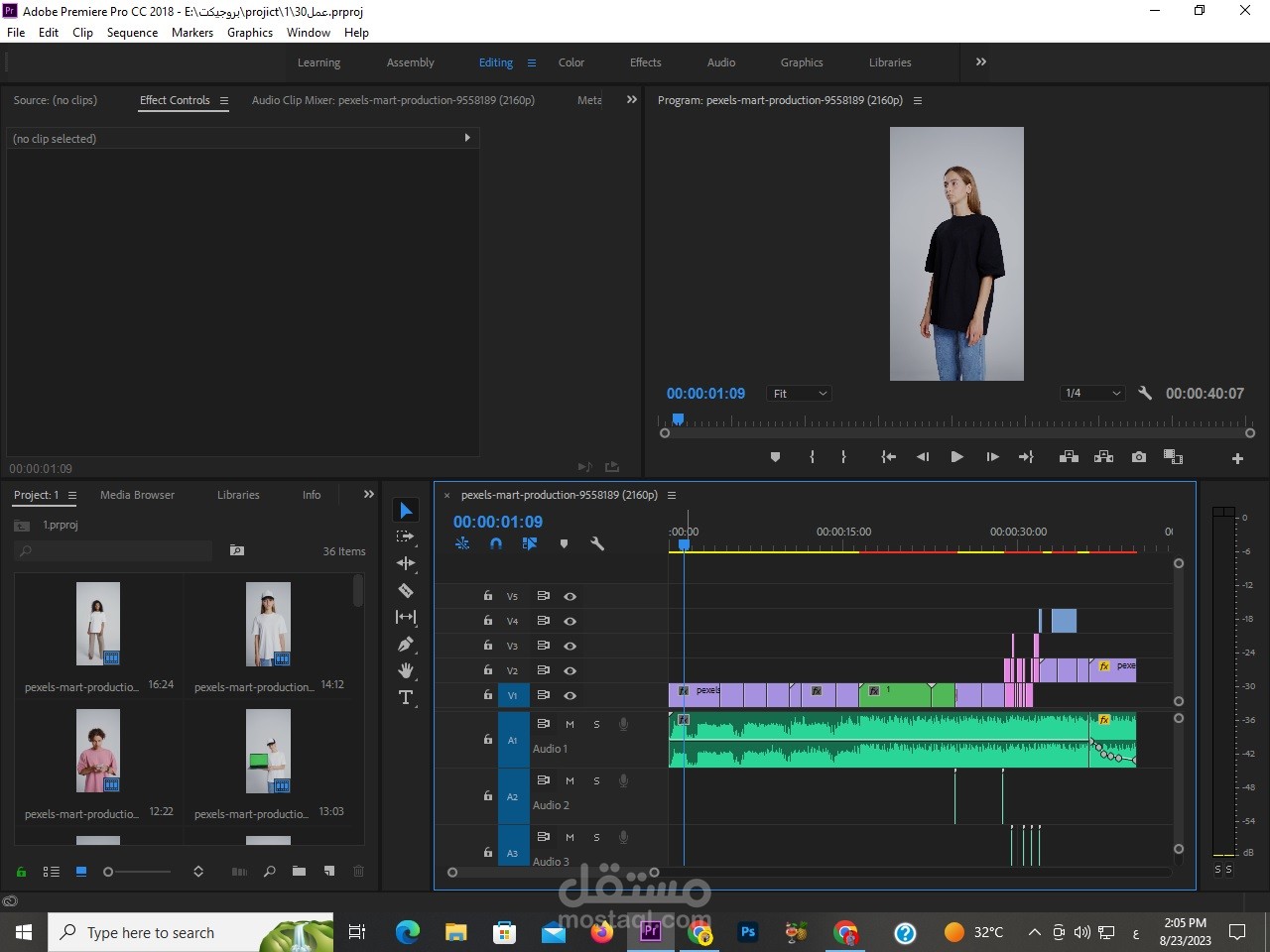Hide track V3 with eye toggle
Screen dimensions: 1270x952
coord(570,646)
